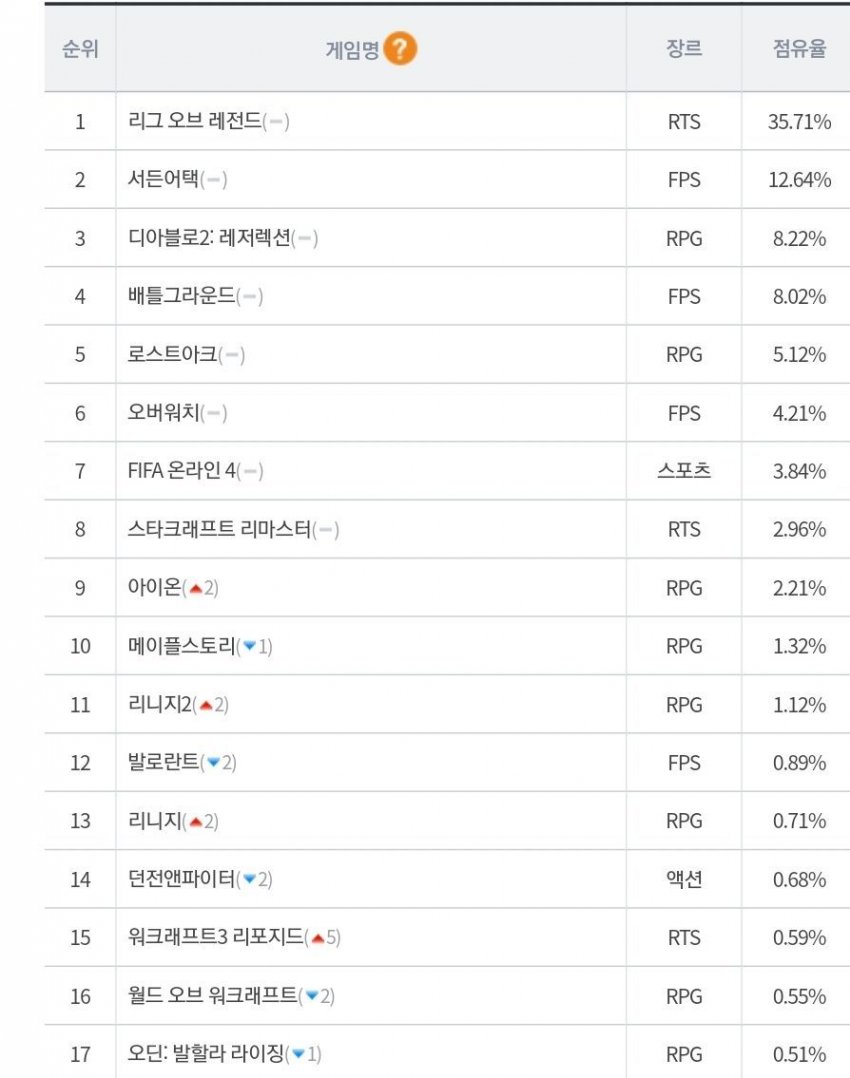850x1078 pixels.
Task: Click the blue down arrow beside 월드 오브 워크래프트
Action: (312, 996)
